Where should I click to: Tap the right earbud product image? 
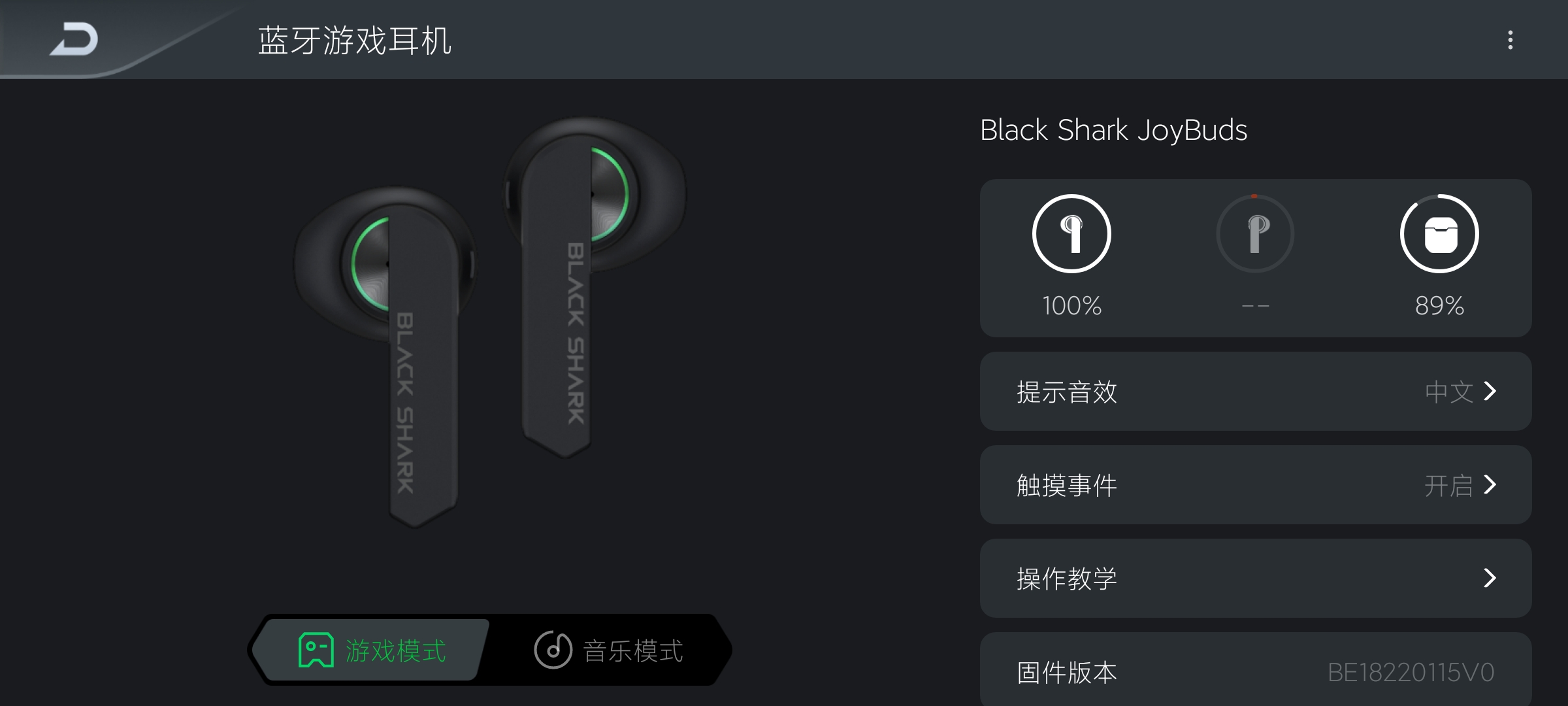[595, 288]
